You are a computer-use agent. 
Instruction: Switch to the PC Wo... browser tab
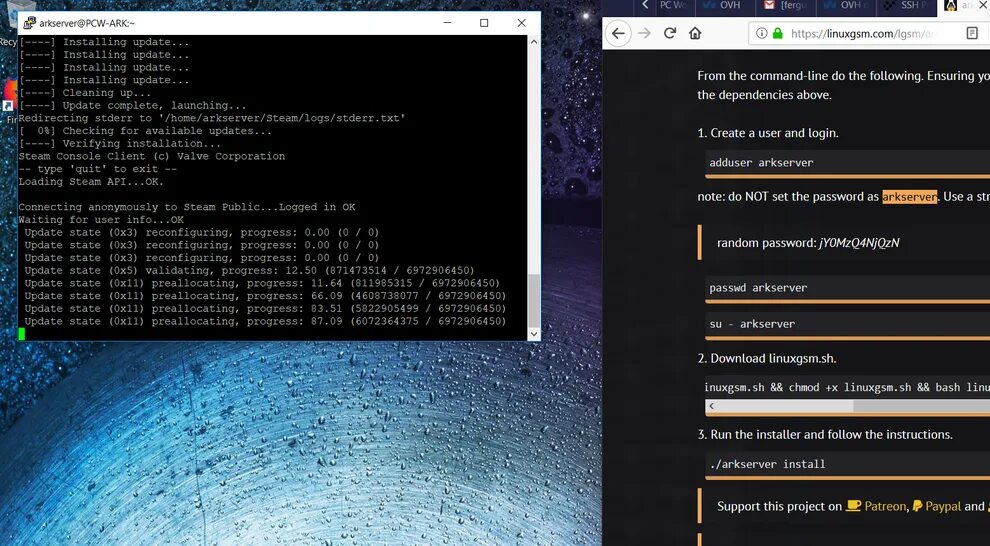[672, 5]
